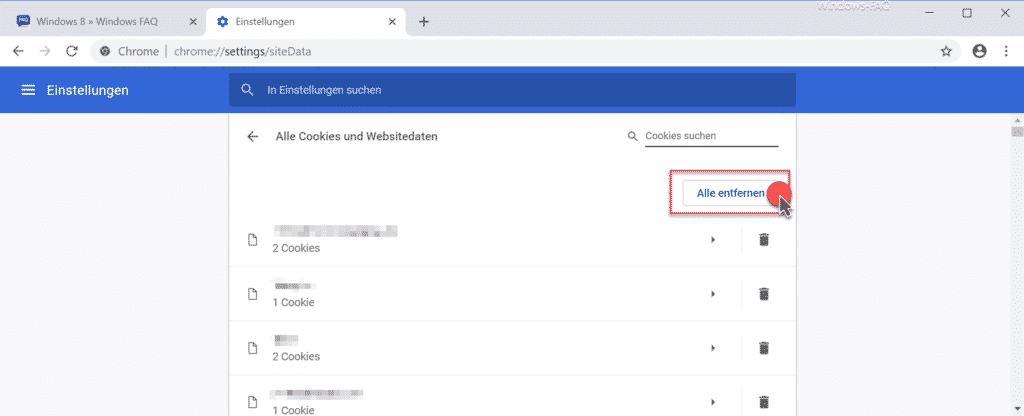Focus the Cookies suchen input field
Viewport: 1024px width, 416px height.
[711, 136]
